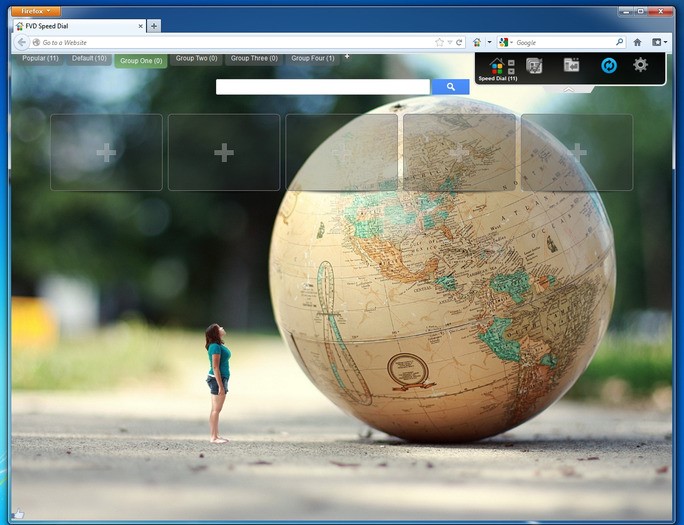Image resolution: width=684 pixels, height=525 pixels.
Task: Open Speed Dial settings gear
Action: click(x=640, y=65)
